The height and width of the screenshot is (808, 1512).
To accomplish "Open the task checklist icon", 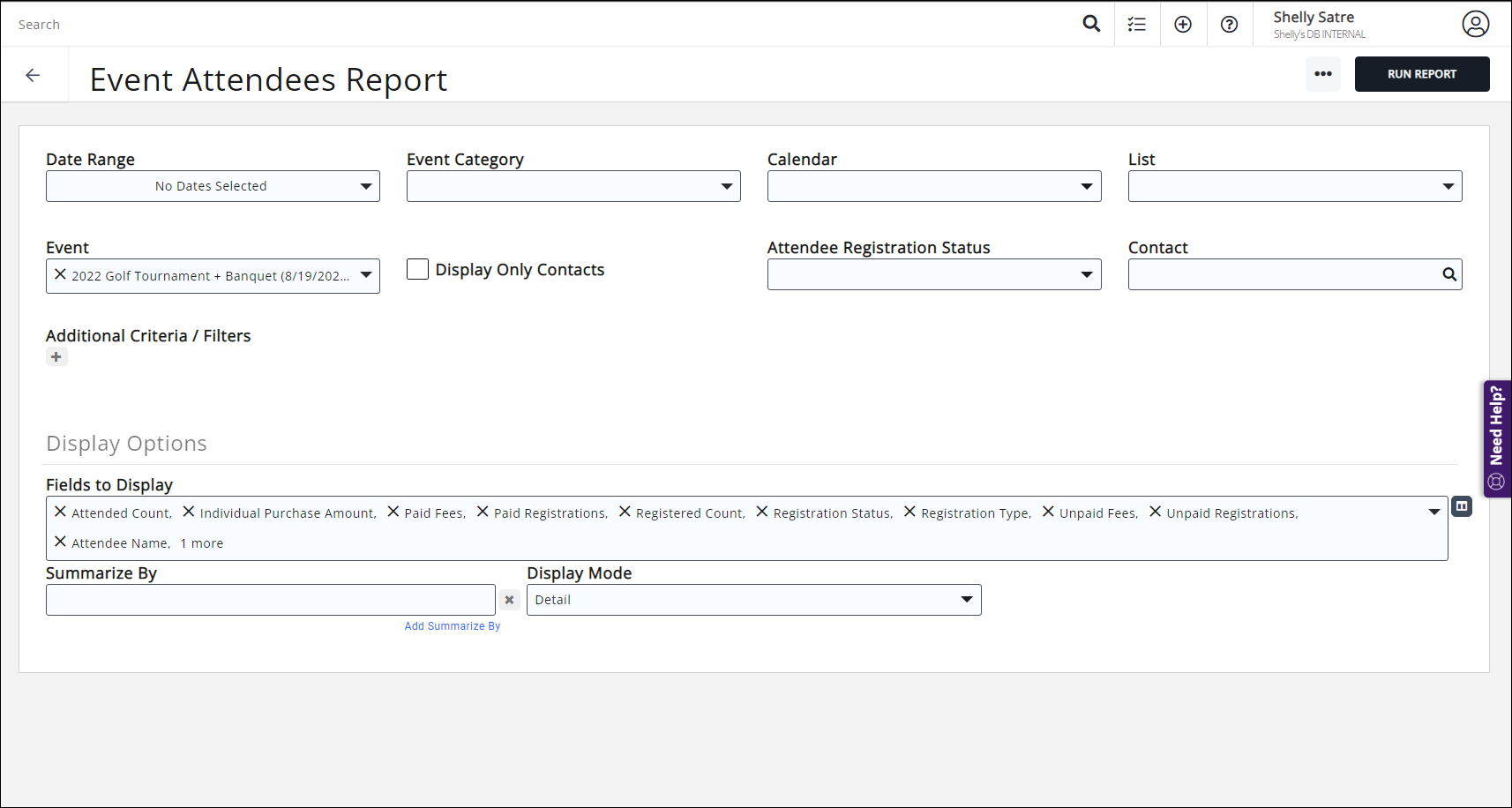I will 1137,25.
